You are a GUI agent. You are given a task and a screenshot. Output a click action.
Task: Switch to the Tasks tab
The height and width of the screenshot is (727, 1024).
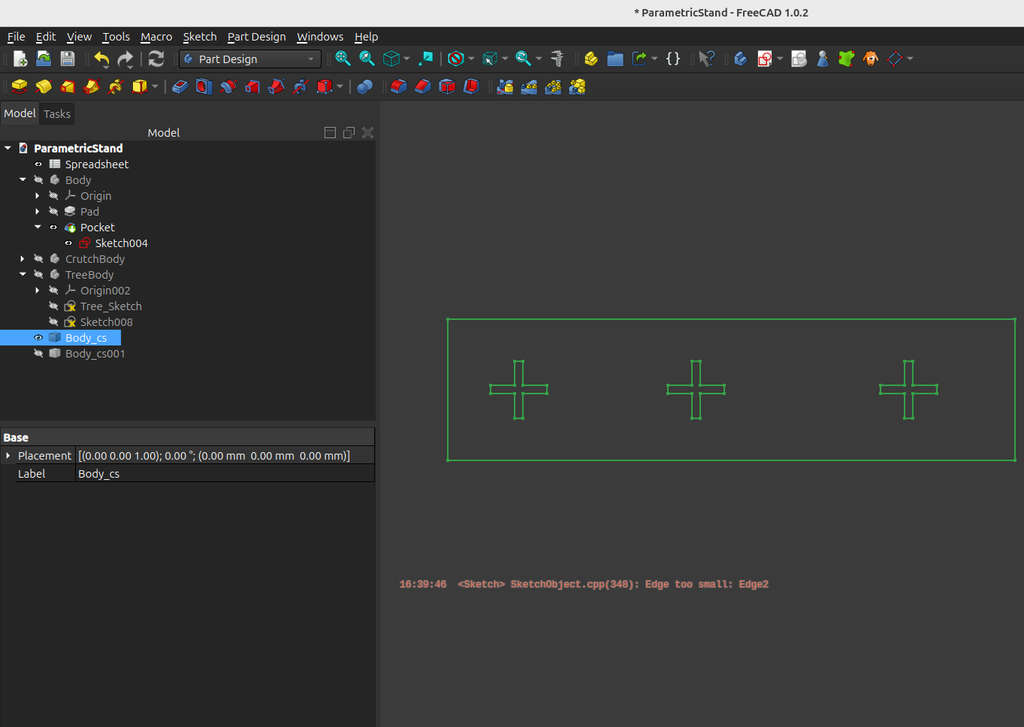[x=57, y=114]
